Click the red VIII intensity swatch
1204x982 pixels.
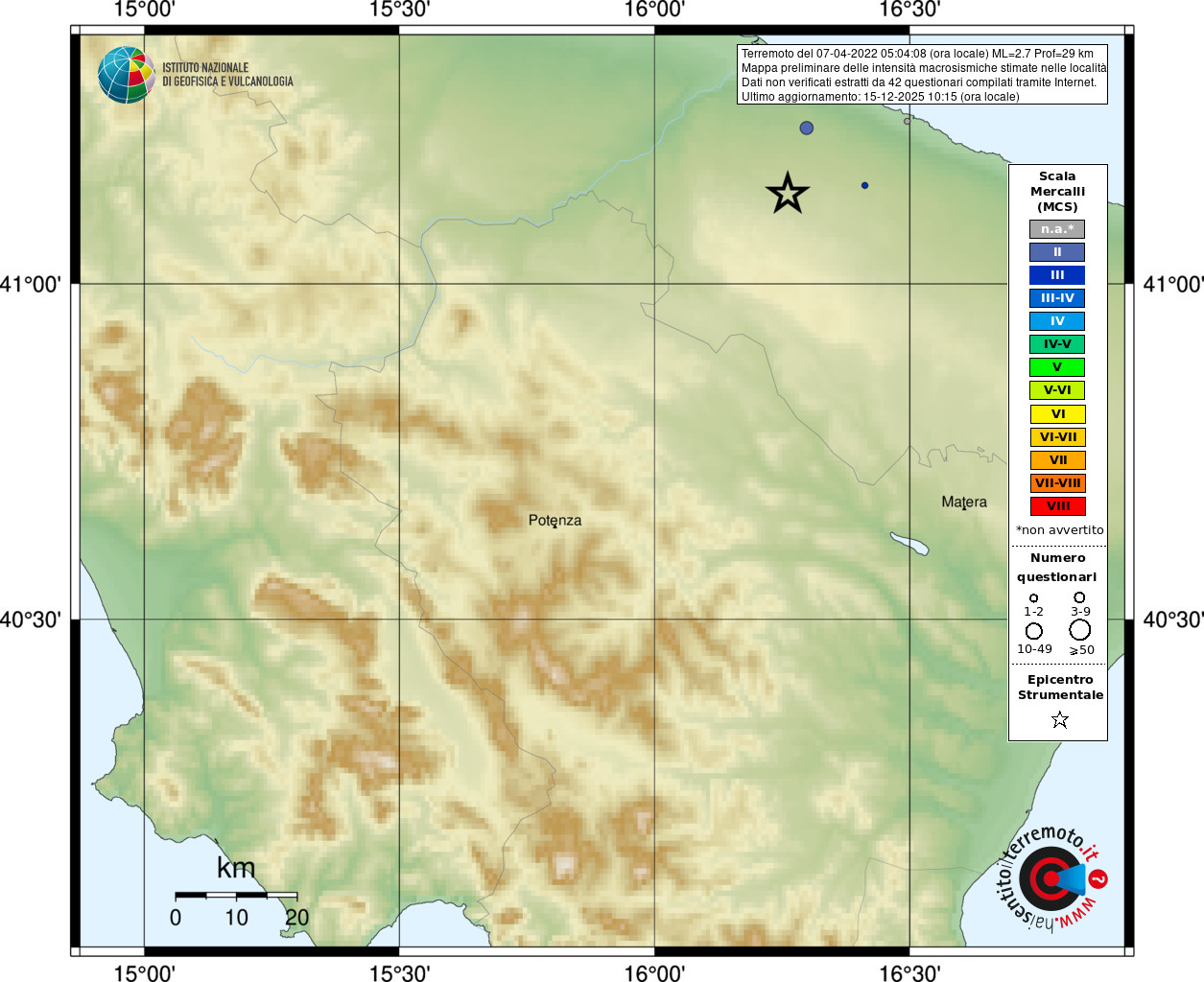click(1057, 506)
